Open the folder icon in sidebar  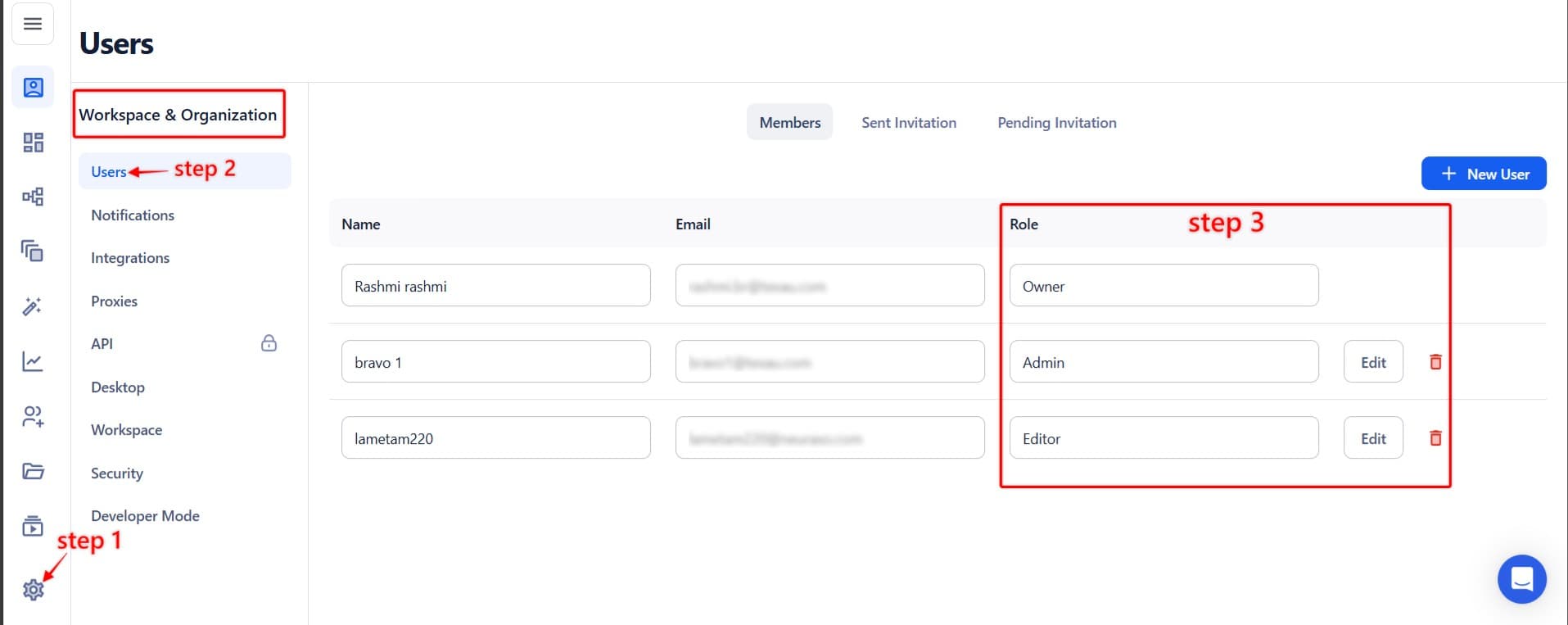[33, 471]
